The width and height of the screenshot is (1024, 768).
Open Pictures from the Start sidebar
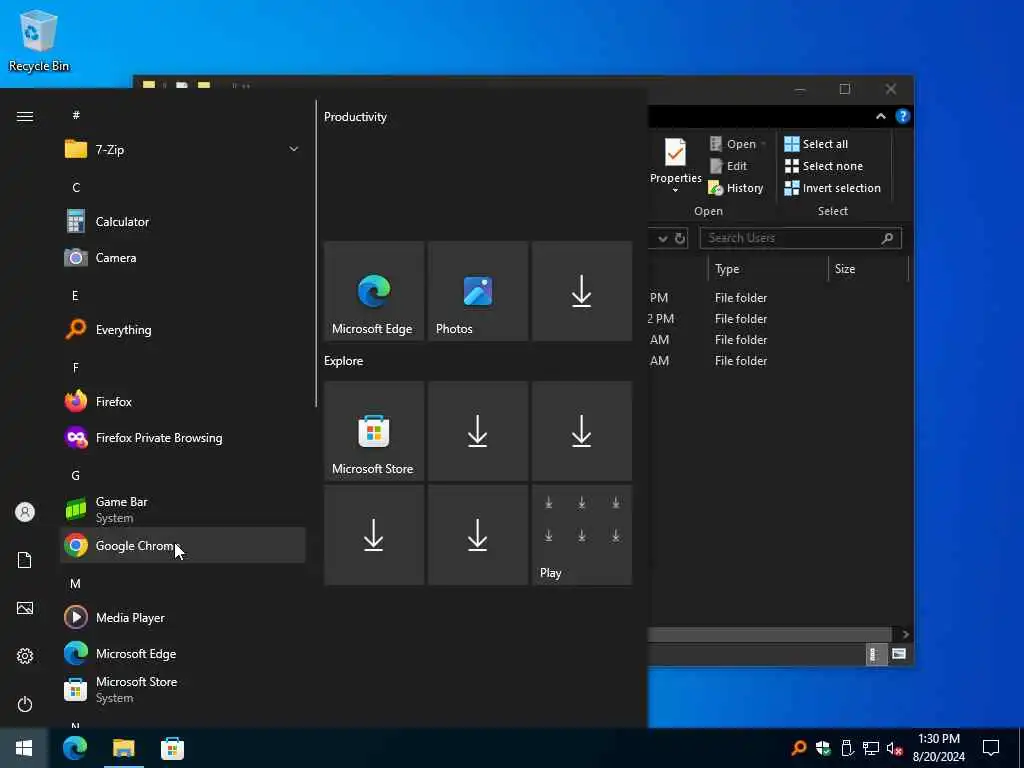pos(25,608)
